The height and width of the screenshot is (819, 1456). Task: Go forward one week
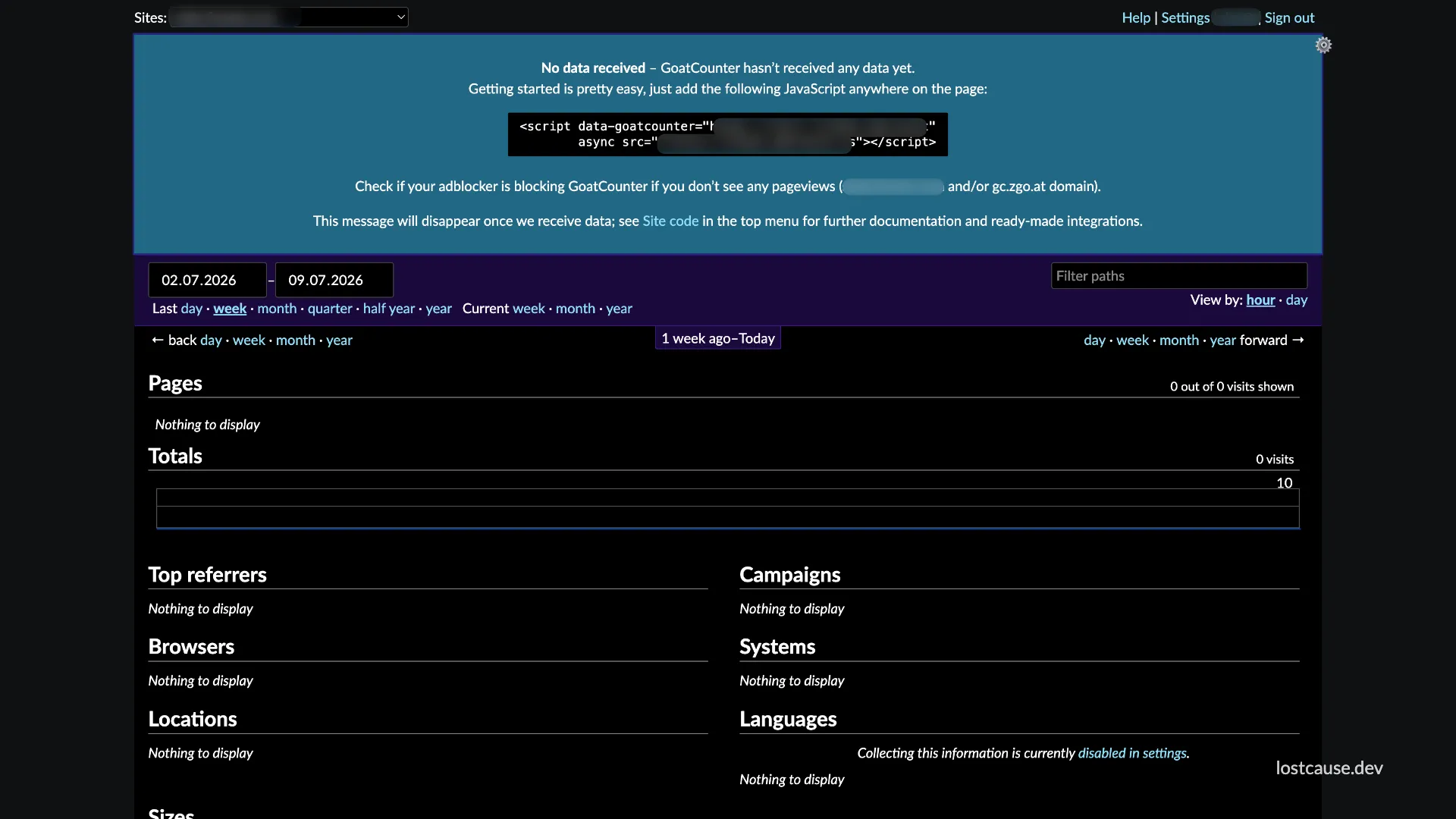coord(1132,340)
